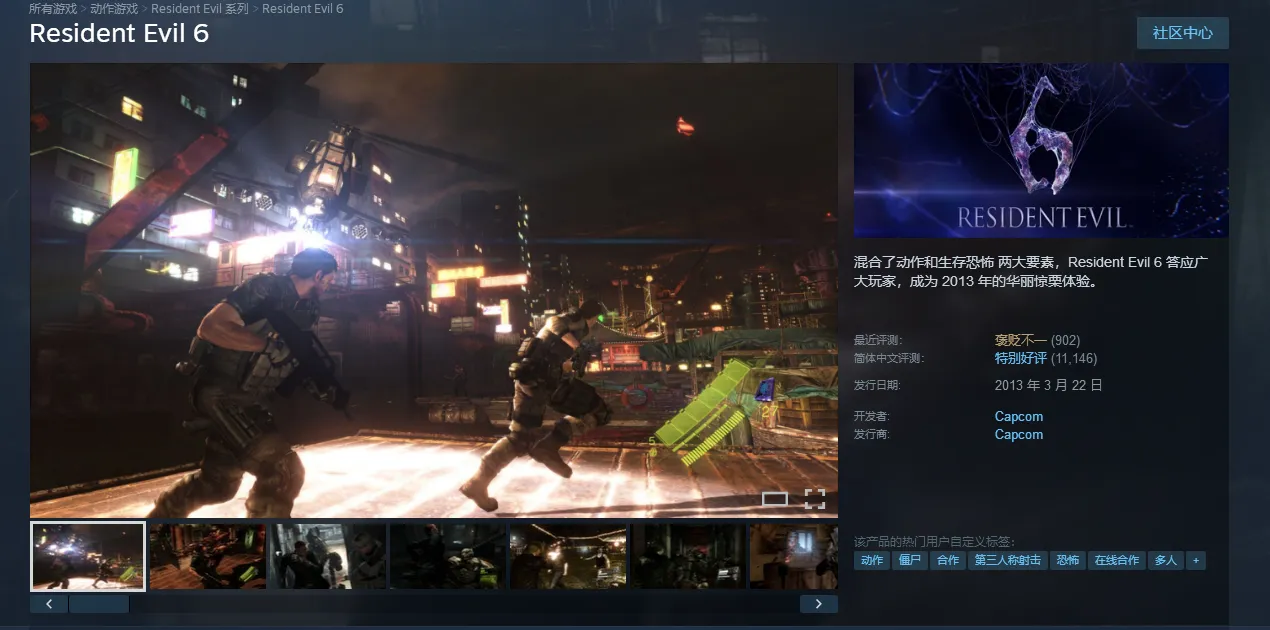1270x630 pixels.
Task: Select the second screenshot thumbnail
Action: 208,556
